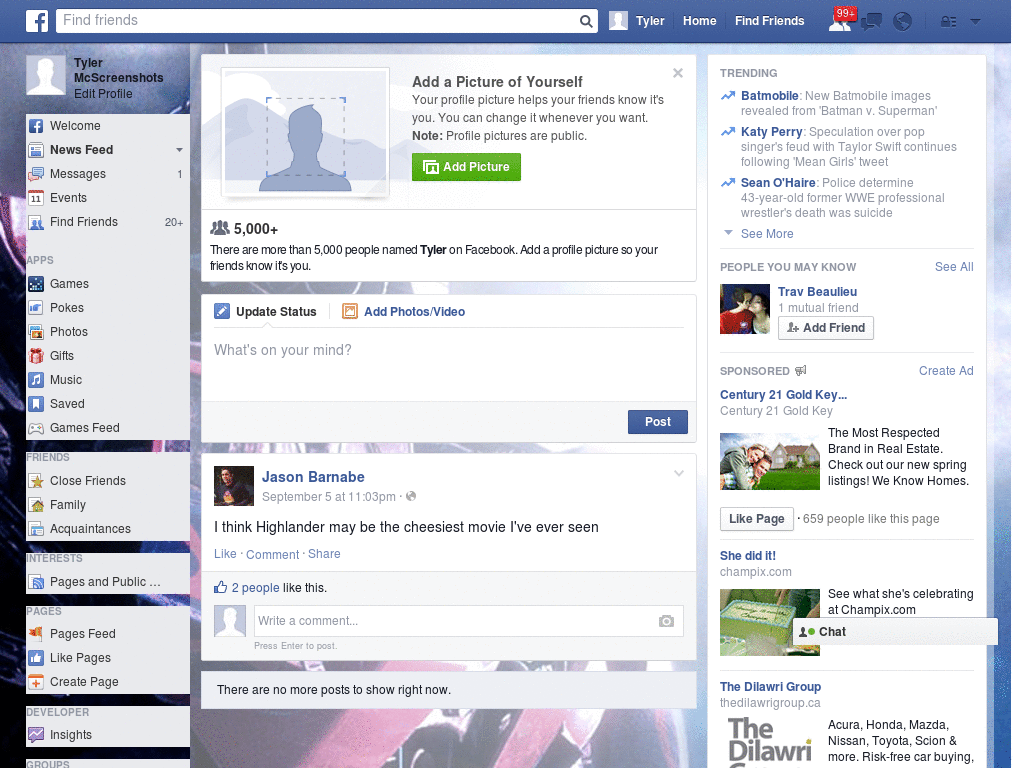Click Gifts icon in sidebar
This screenshot has height=768, width=1024.
tap(36, 356)
